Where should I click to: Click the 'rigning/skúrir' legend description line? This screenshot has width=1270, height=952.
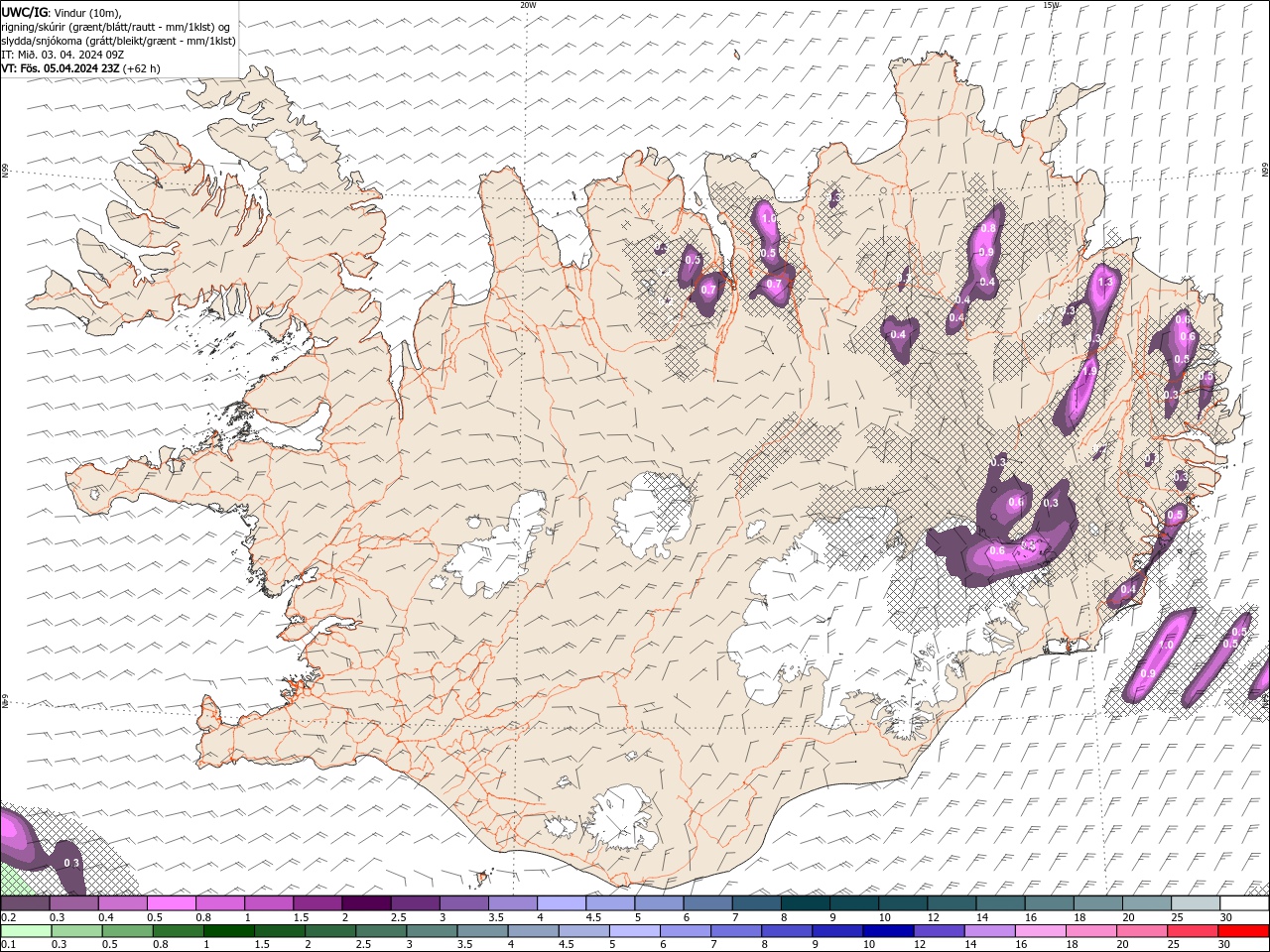point(116,27)
